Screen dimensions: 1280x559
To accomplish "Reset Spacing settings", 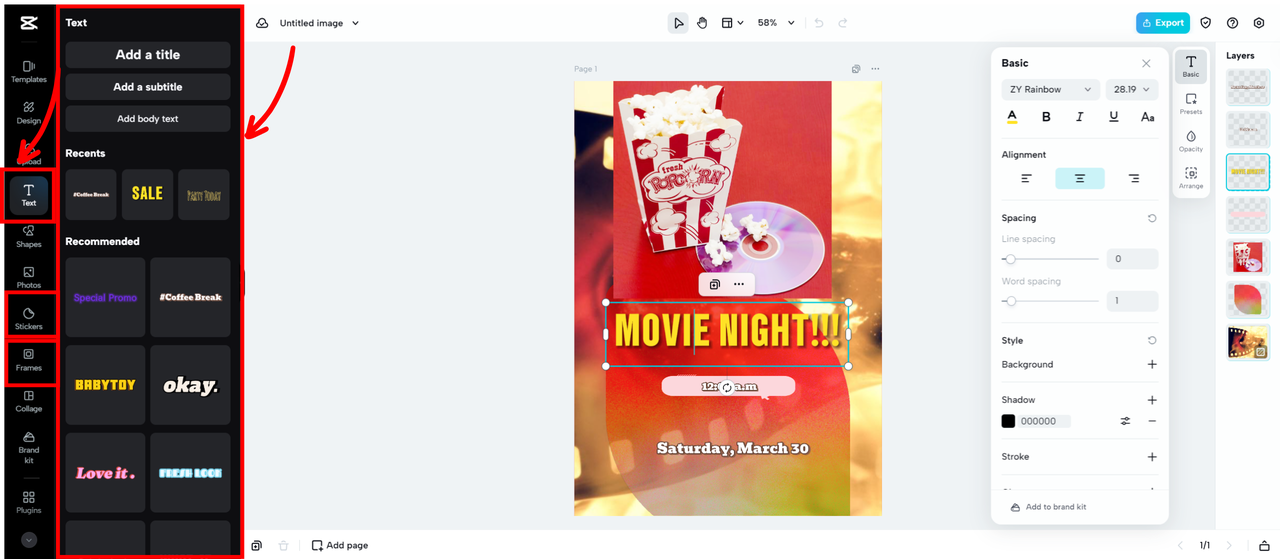I will pyautogui.click(x=1152, y=218).
